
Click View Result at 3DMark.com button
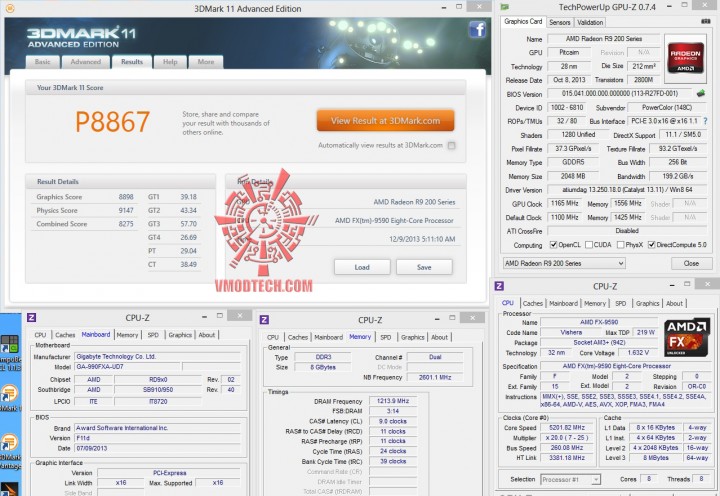click(x=386, y=121)
